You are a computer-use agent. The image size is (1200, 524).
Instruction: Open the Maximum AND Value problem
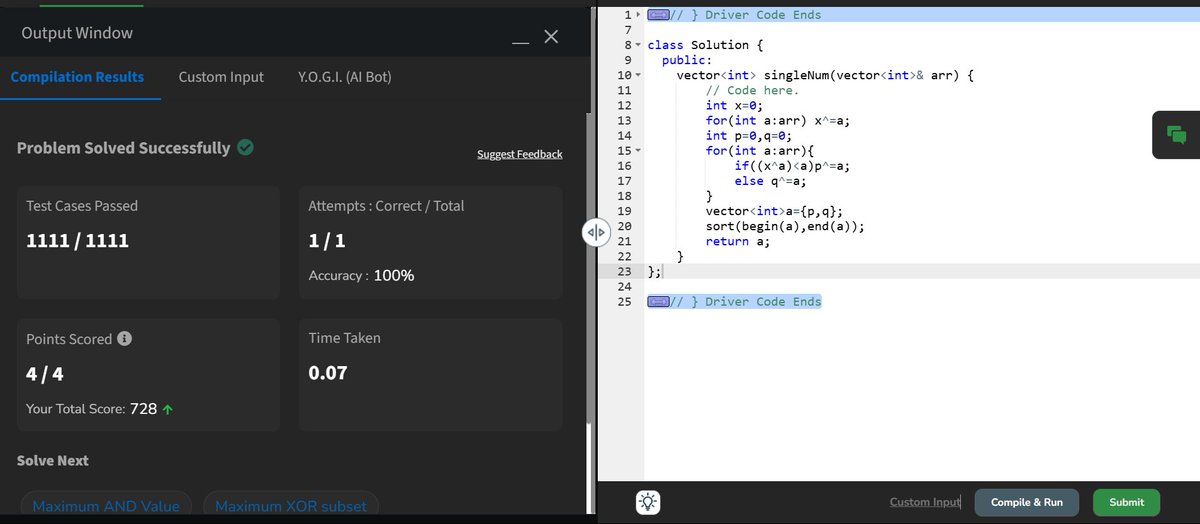click(106, 506)
